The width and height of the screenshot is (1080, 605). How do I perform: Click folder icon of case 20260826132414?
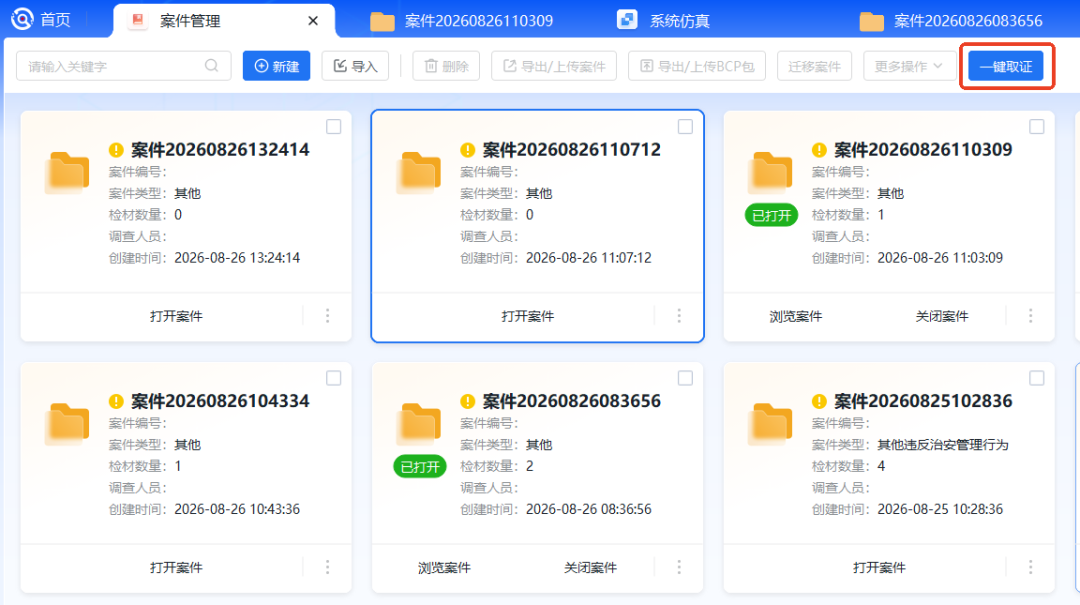[68, 172]
